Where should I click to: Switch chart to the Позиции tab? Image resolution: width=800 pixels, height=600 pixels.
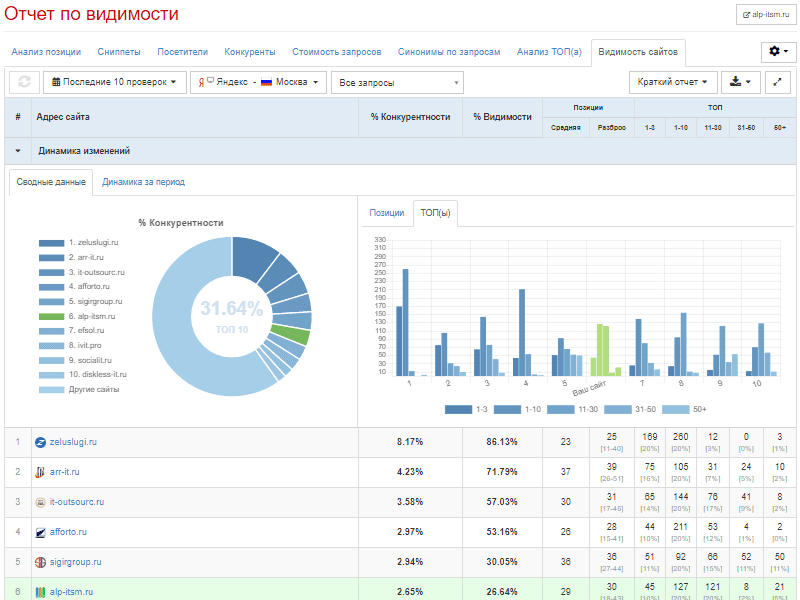click(387, 213)
